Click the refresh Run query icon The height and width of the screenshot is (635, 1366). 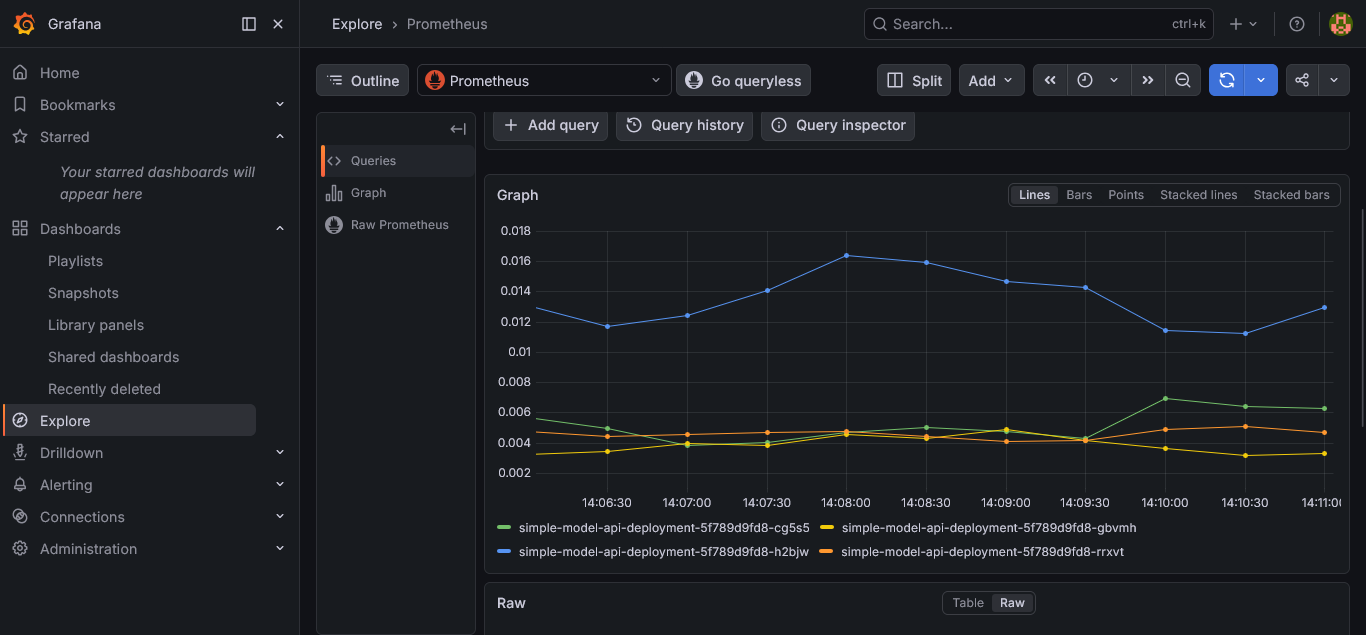pyautogui.click(x=1227, y=81)
